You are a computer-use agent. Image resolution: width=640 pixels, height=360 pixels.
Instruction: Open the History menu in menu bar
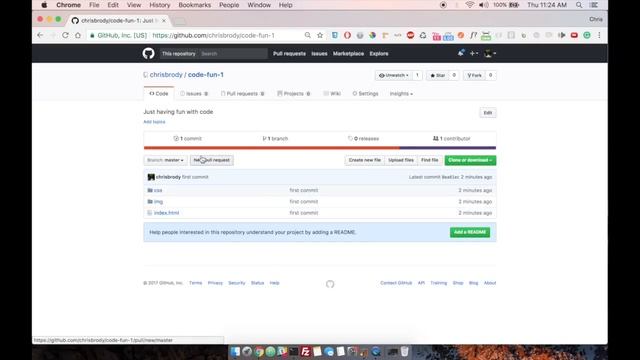click(x=160, y=5)
